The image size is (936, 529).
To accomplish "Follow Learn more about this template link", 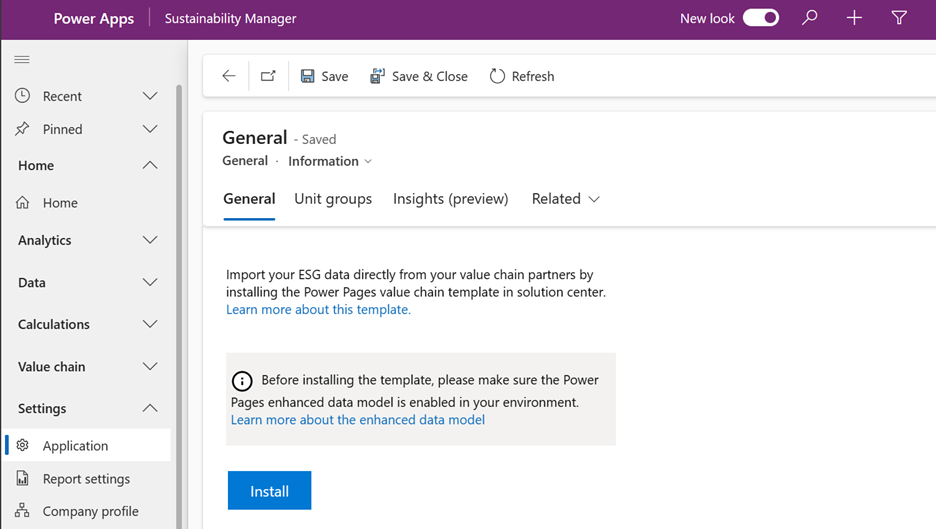I will coord(318,309).
